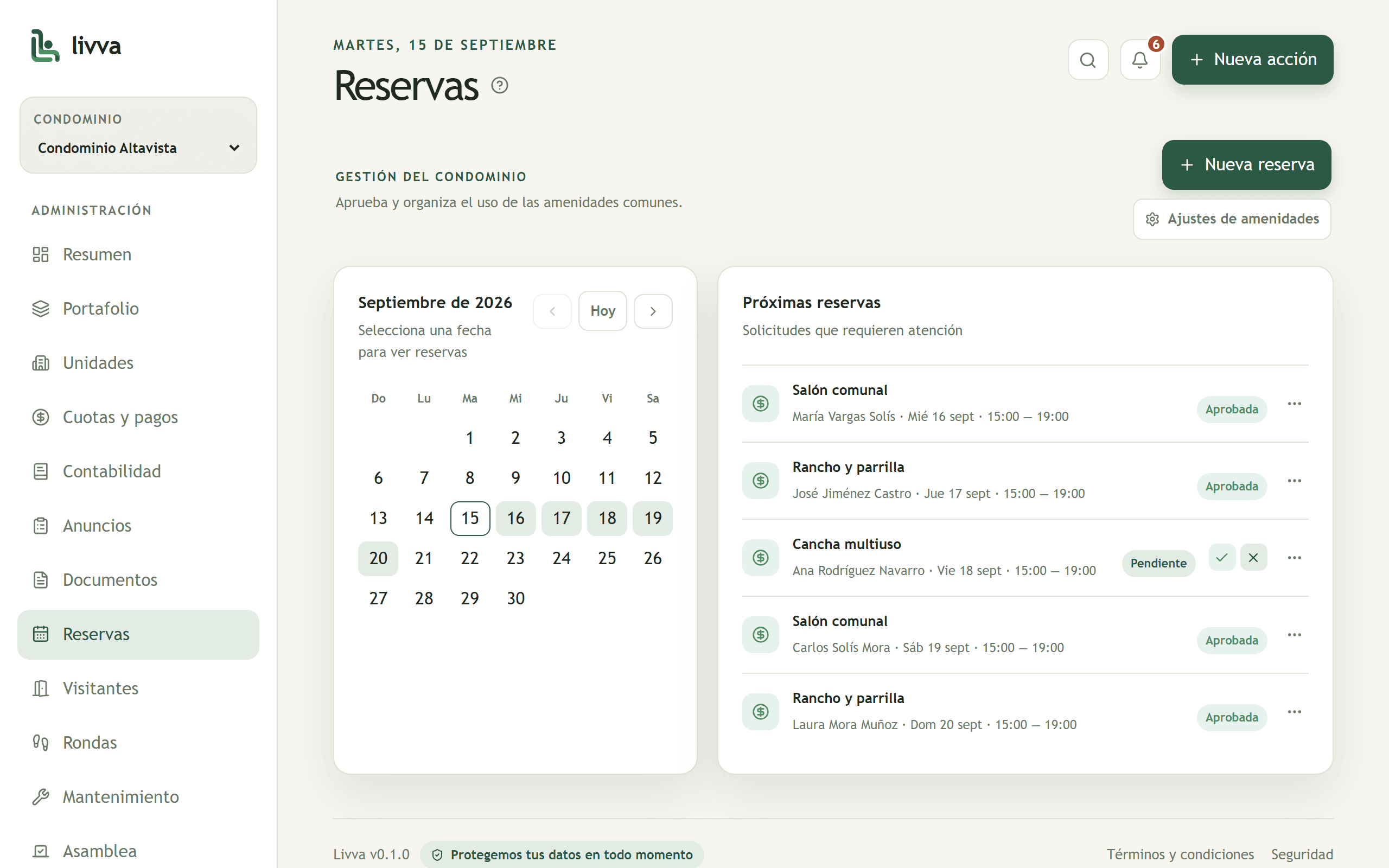Go to next month in calendar
Image resolution: width=1389 pixels, height=868 pixels.
click(x=653, y=311)
